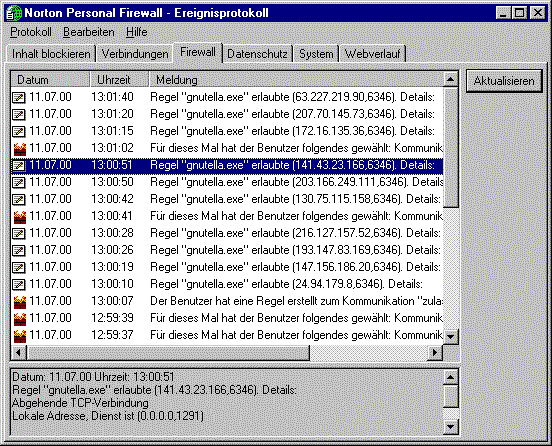Screen dimensions: 552x446
Task: Click the note icon of 13:01:40 entry
Action: 19,97
